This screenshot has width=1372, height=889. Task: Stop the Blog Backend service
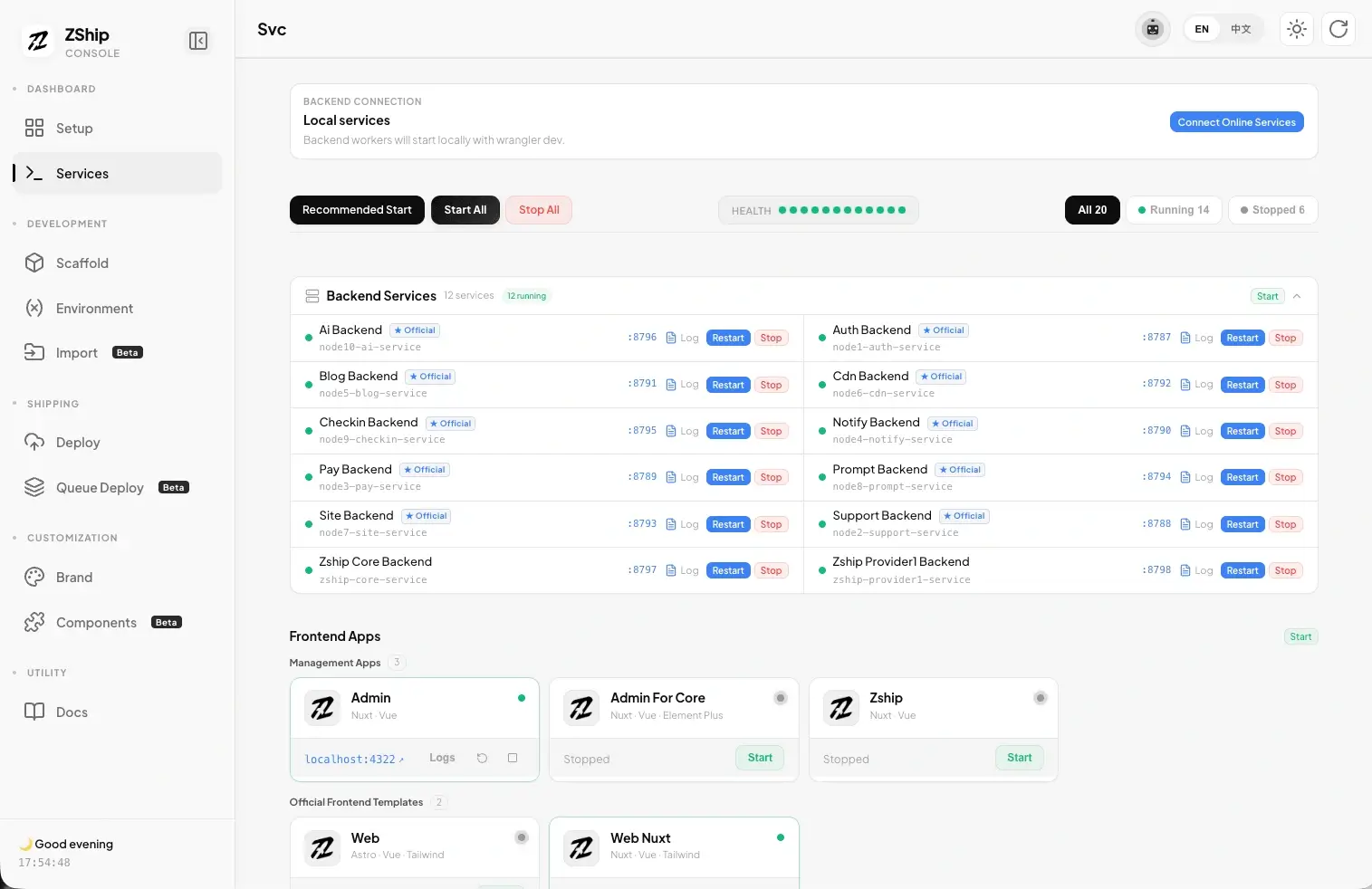(x=771, y=385)
